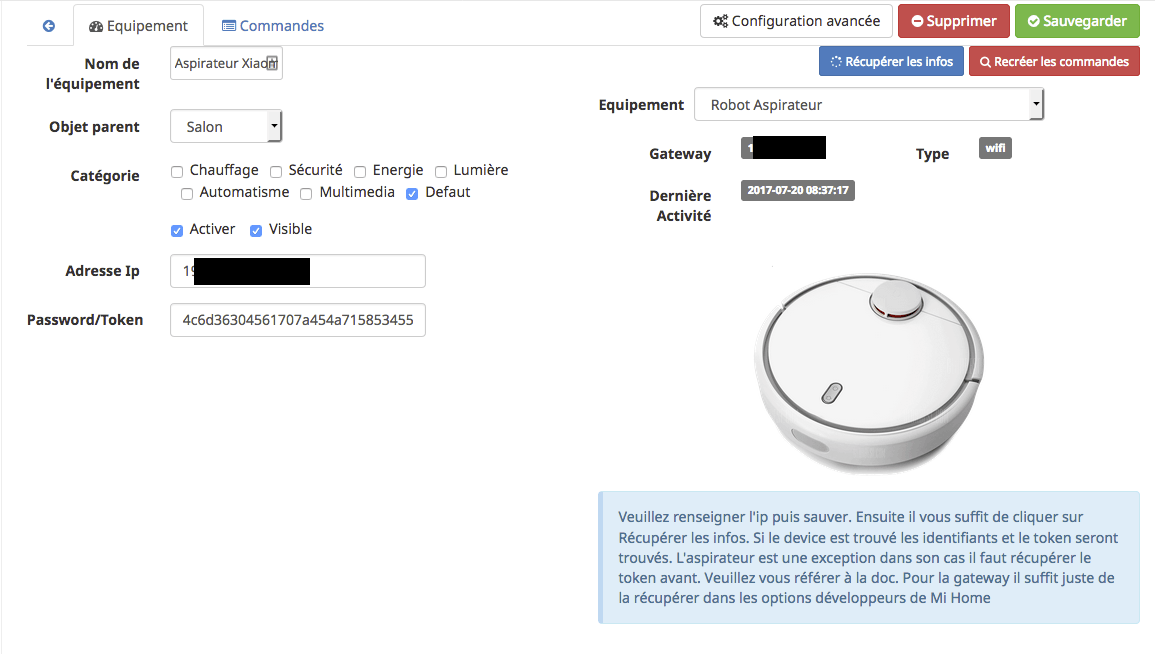The height and width of the screenshot is (654, 1155).
Task: Click the last activity timestamp badge
Action: click(798, 190)
